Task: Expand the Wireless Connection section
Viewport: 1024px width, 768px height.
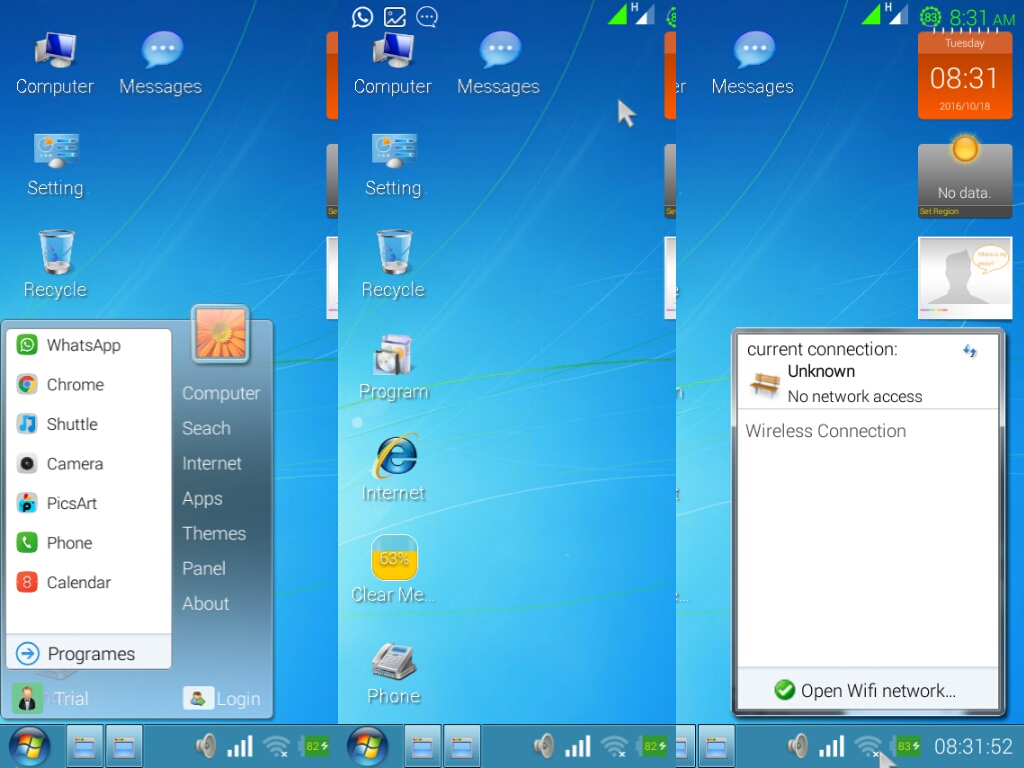Action: pos(825,431)
